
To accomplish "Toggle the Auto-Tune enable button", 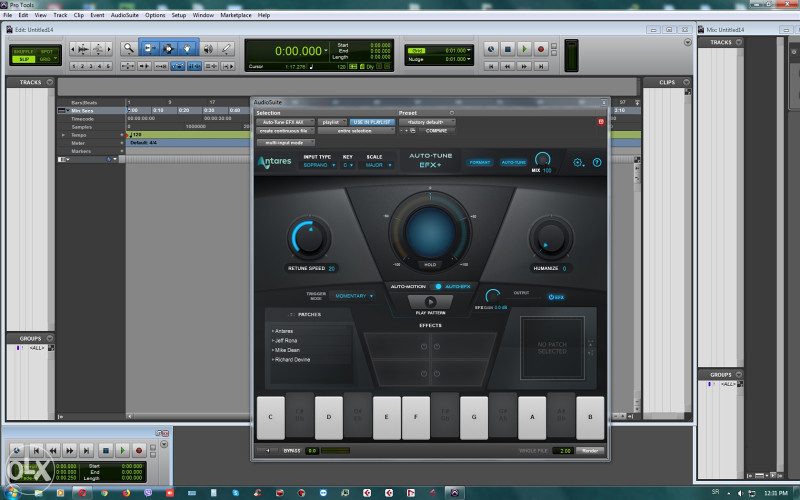I will pos(513,162).
